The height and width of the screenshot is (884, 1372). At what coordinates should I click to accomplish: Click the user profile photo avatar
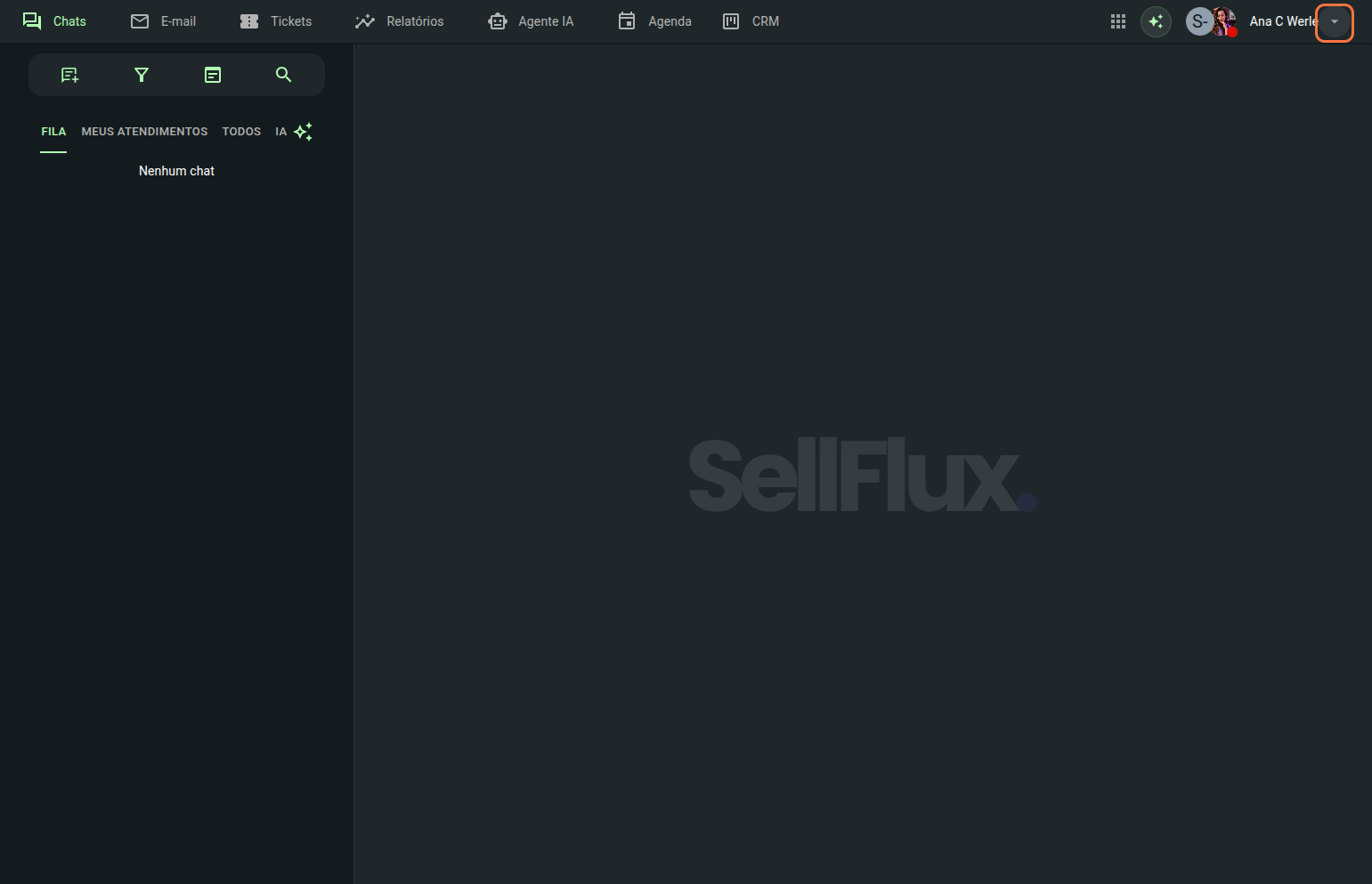point(1225,21)
